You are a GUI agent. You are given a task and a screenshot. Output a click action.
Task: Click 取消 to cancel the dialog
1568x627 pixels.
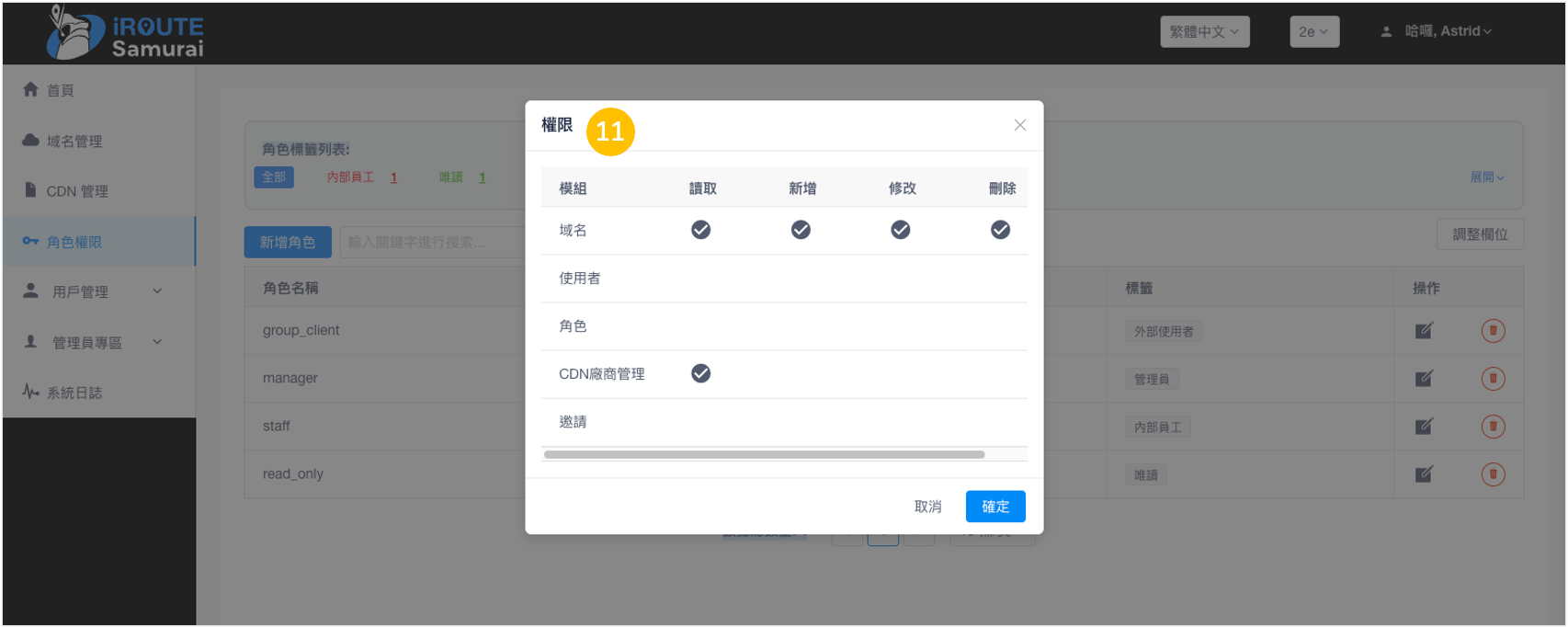[927, 507]
